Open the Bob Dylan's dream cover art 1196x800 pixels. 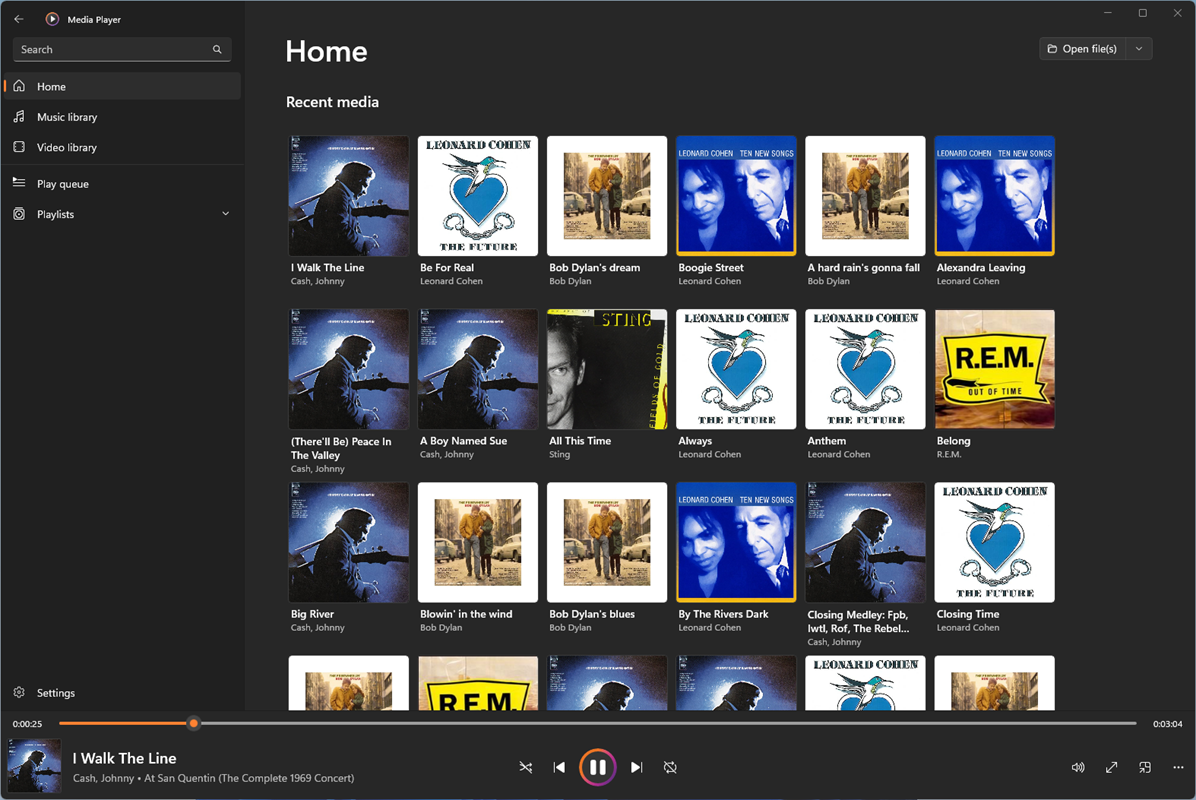[607, 196]
